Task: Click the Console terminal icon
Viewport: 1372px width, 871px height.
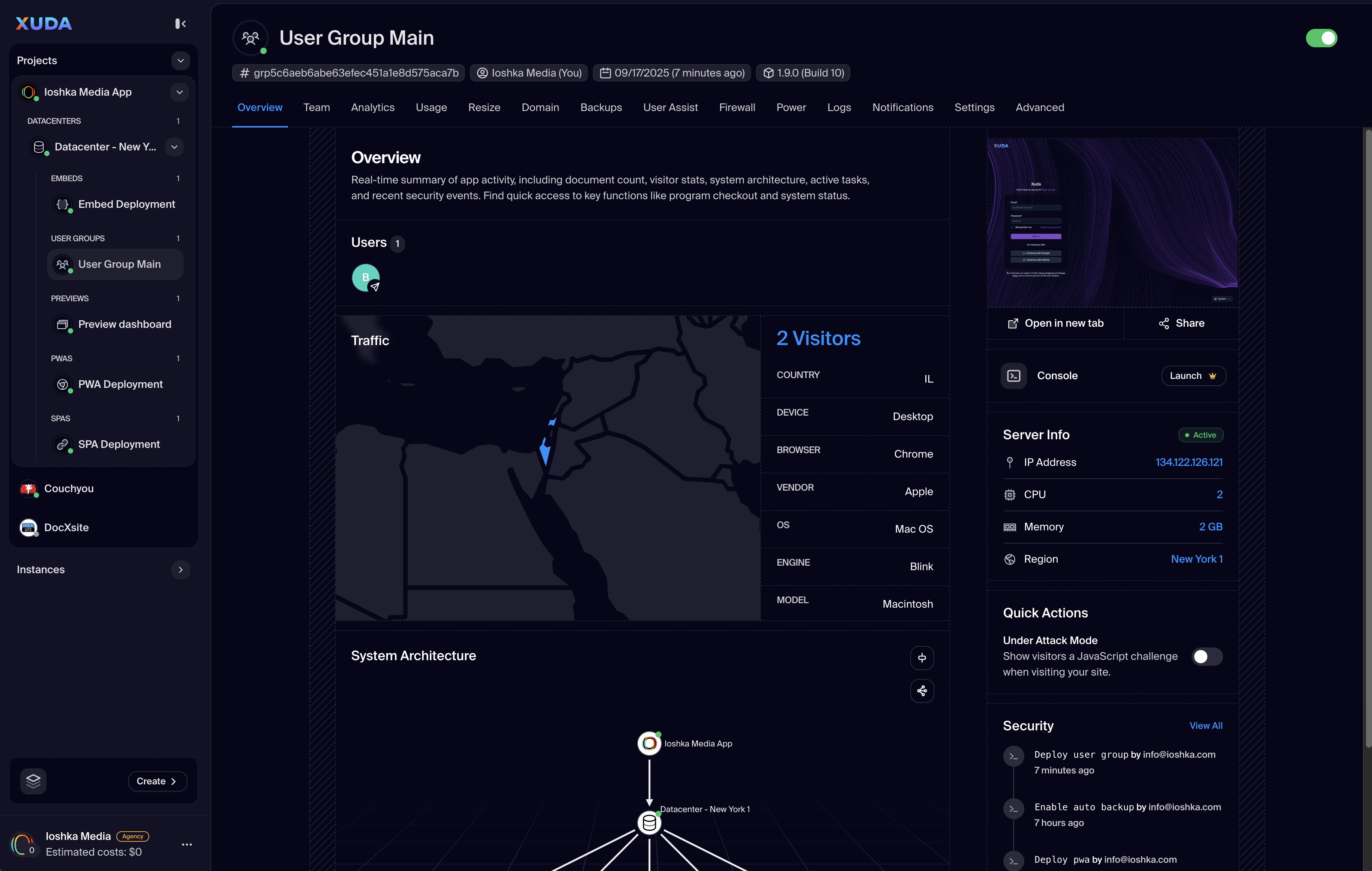Action: (x=1013, y=375)
